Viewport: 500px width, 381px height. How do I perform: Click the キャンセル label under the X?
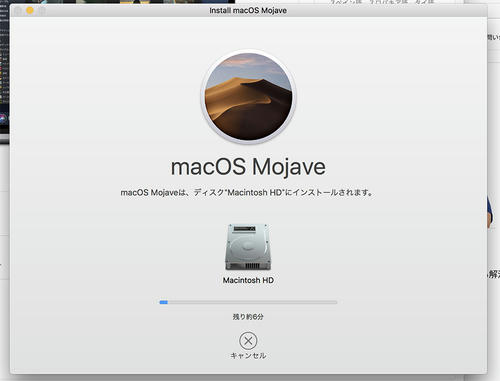(x=248, y=356)
